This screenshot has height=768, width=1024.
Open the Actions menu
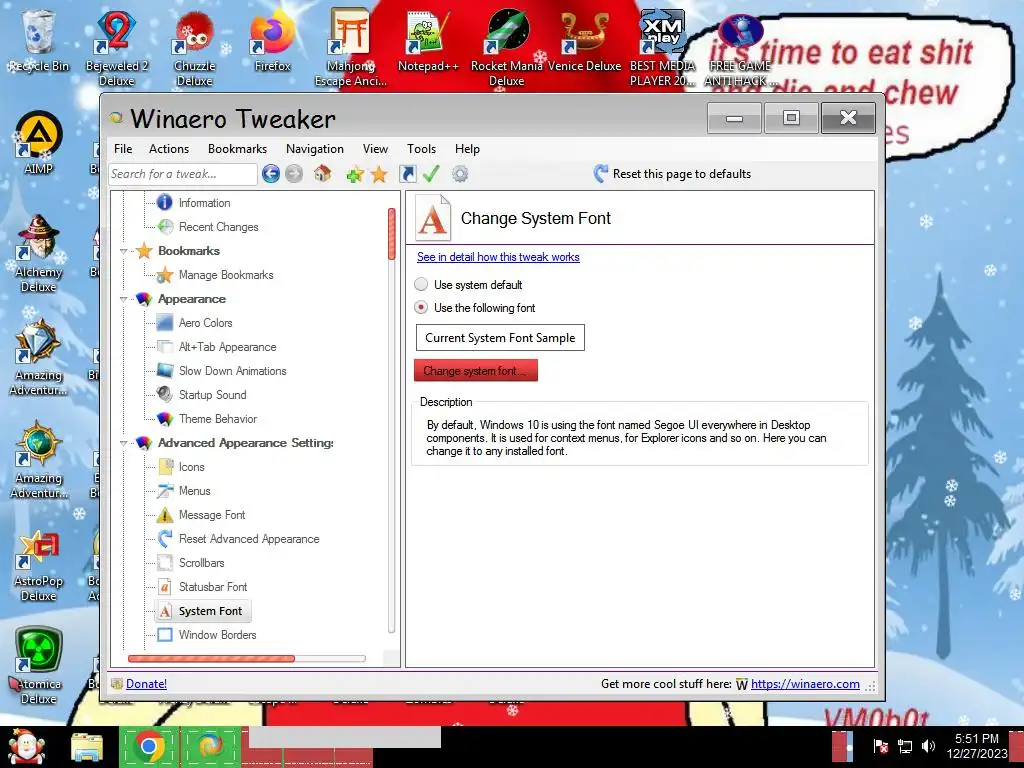click(168, 149)
